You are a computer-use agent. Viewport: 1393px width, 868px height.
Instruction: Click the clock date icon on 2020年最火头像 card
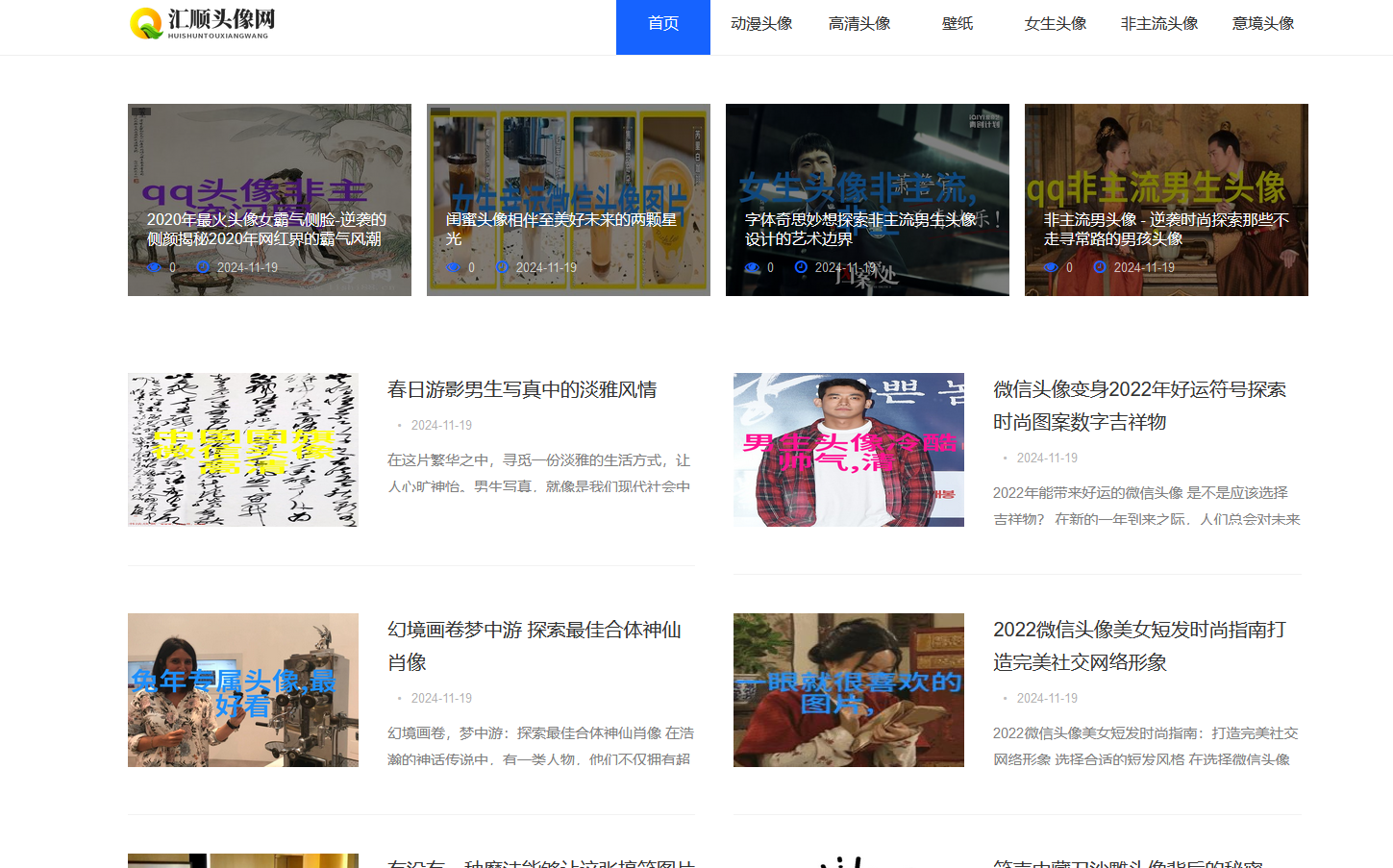[203, 267]
